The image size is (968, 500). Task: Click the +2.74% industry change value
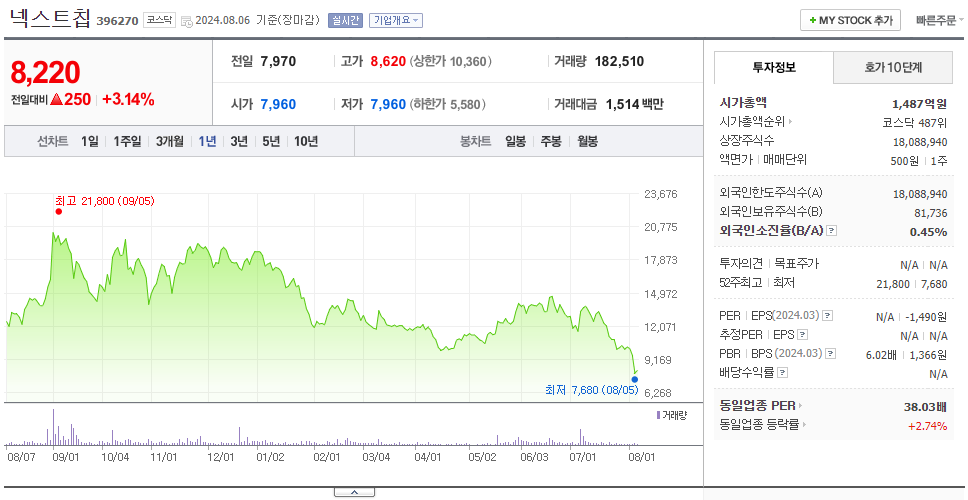927,425
